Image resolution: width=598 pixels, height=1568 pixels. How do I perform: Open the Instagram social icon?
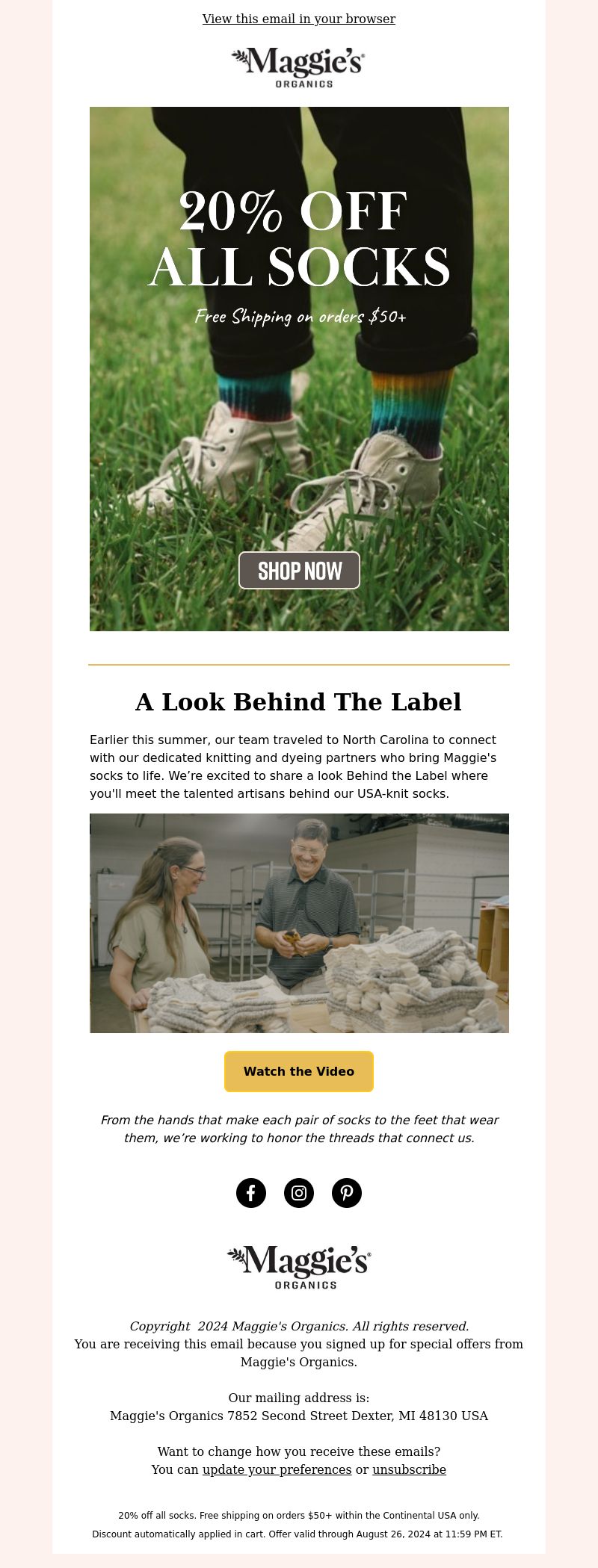(x=299, y=1193)
